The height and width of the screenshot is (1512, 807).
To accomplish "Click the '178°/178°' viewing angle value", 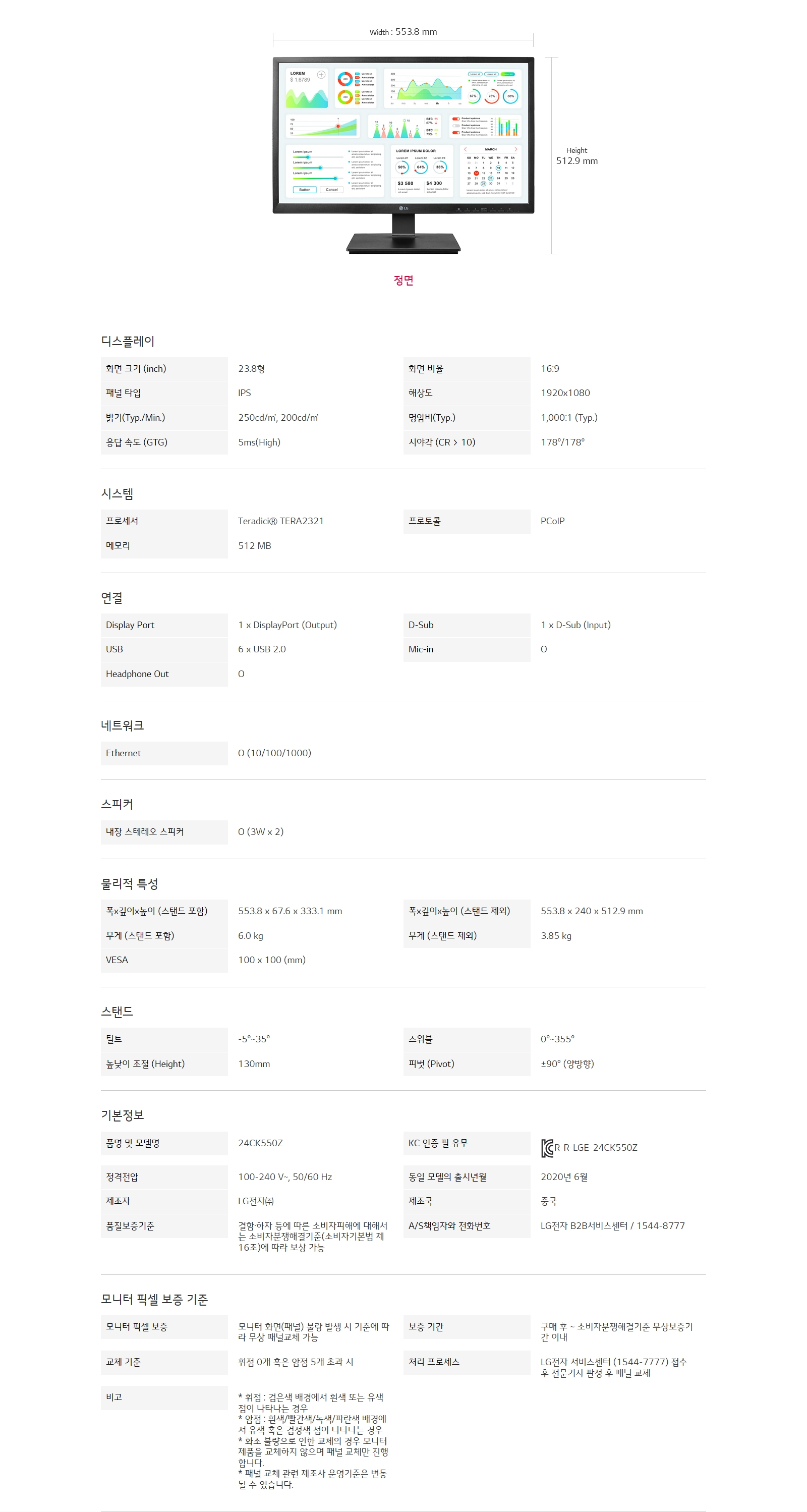I will pos(562,442).
